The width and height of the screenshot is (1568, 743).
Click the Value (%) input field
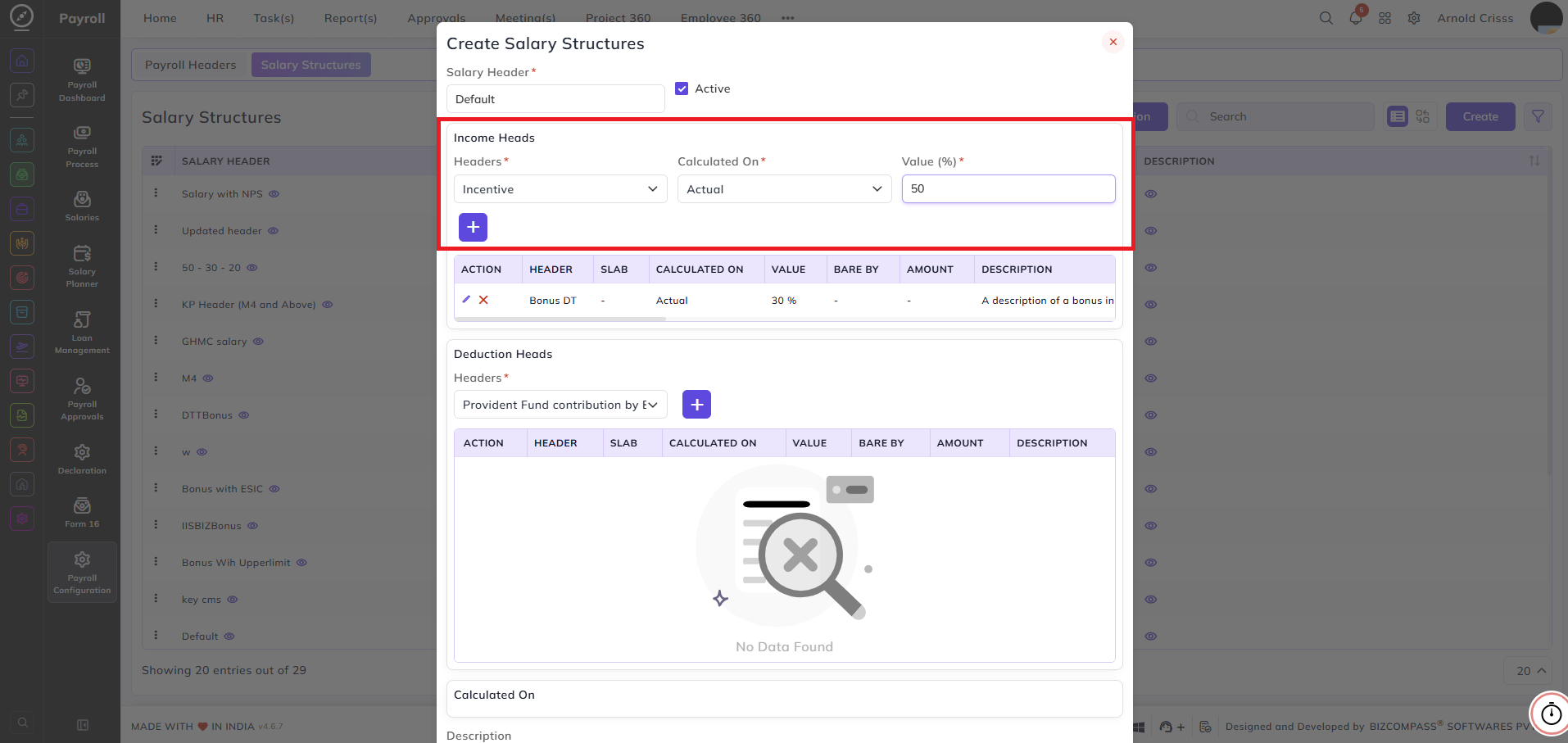pyautogui.click(x=1008, y=188)
